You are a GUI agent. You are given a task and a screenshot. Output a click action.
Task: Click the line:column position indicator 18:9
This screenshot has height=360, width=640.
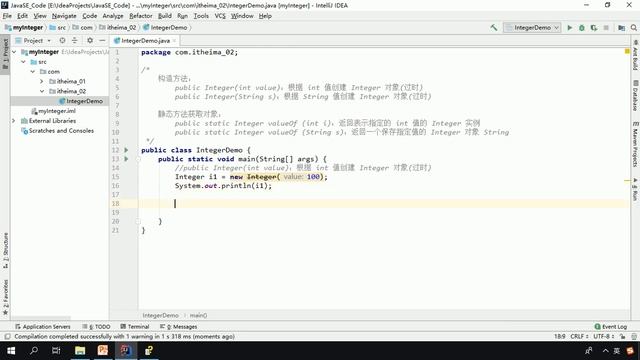pyautogui.click(x=560, y=336)
